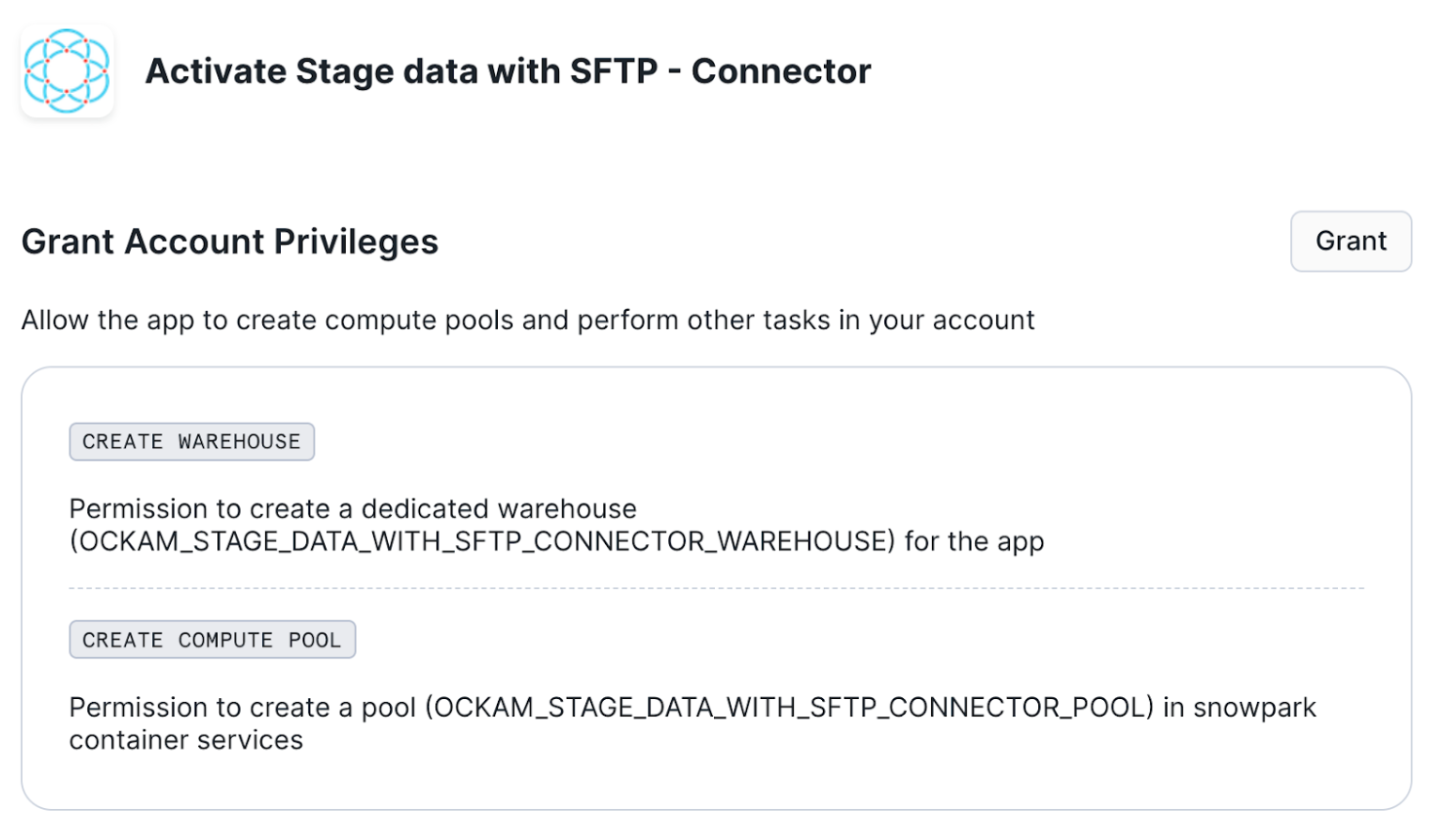
Task: Click the word 'dedicated warehouse'
Action: tap(499, 509)
